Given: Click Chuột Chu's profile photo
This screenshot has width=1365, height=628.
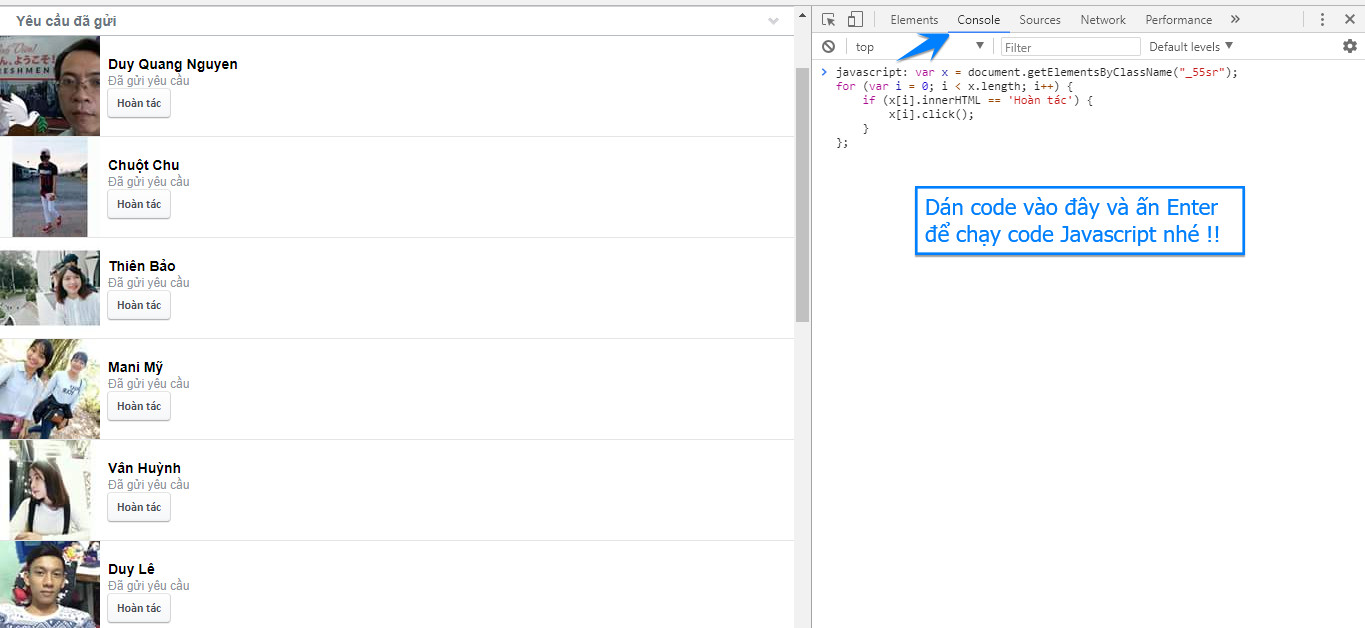Looking at the screenshot, I should click(50, 187).
